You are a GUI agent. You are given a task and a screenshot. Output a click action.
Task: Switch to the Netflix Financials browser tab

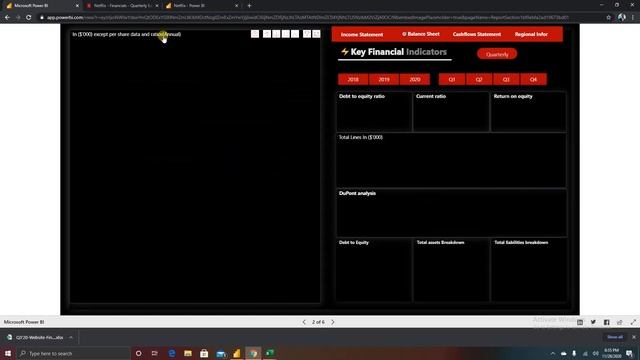pyautogui.click(x=122, y=6)
